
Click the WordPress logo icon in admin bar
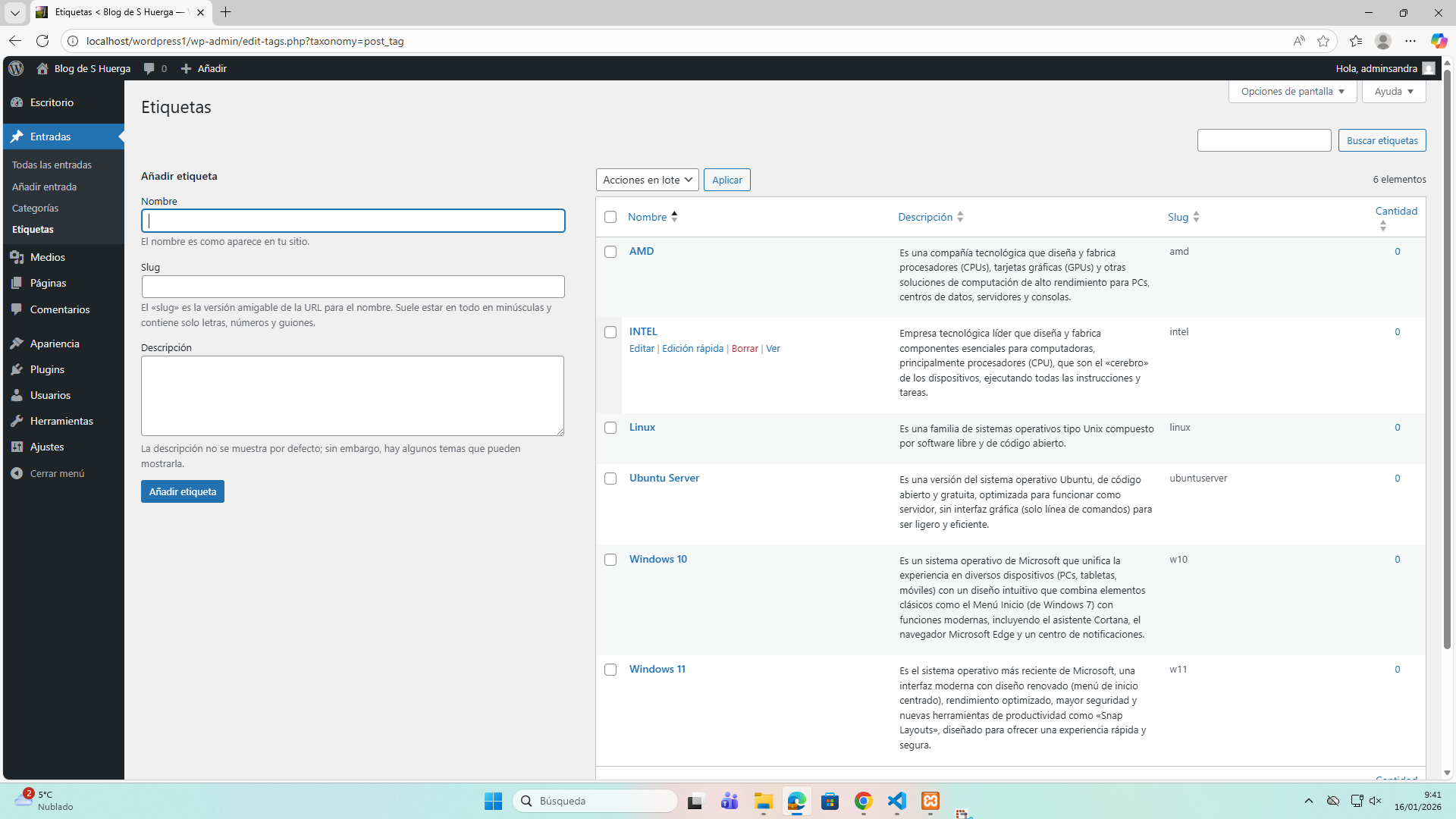click(16, 68)
